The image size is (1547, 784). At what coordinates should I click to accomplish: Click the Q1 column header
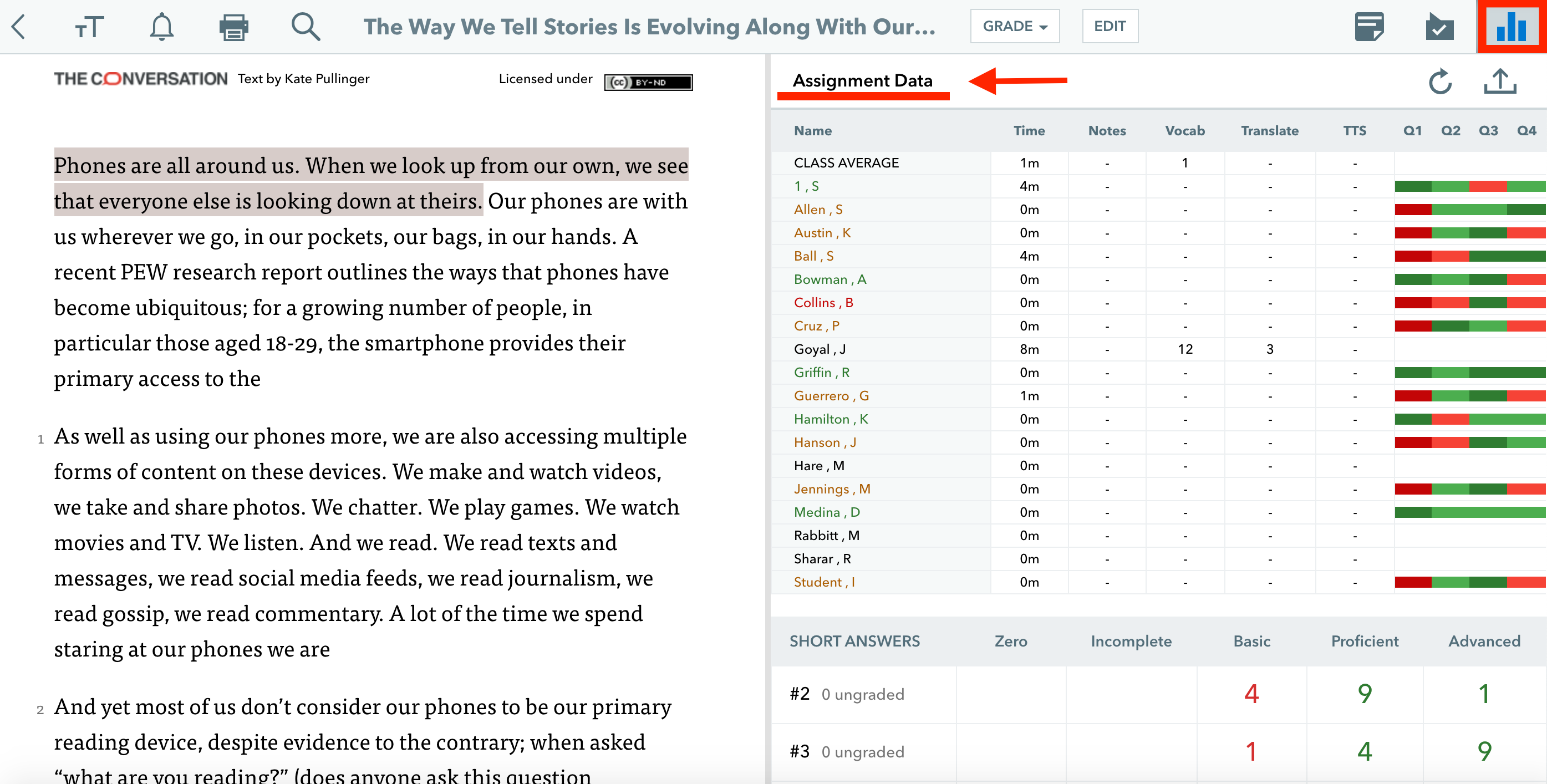[x=1412, y=131]
